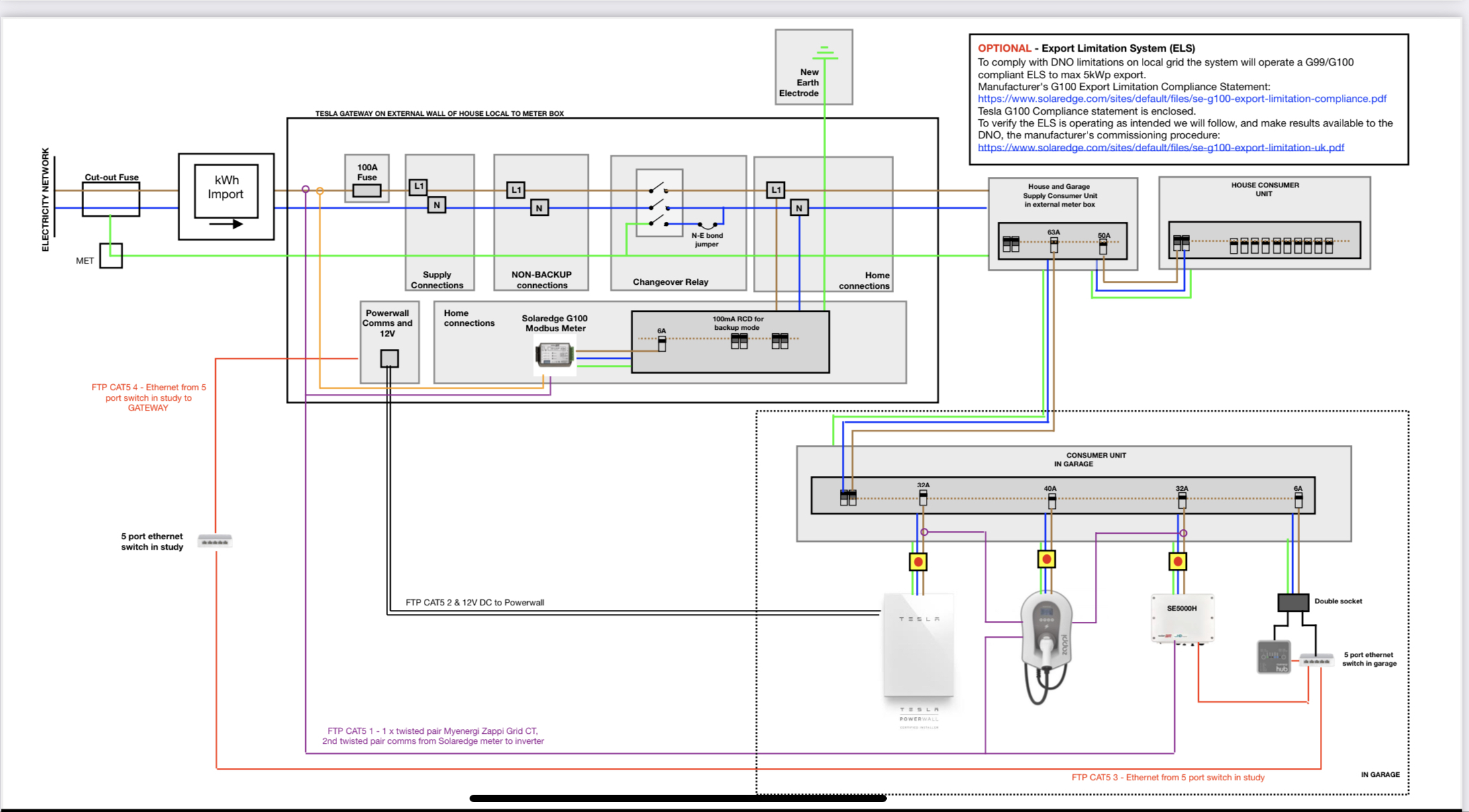
Task: Click the Powerwall Comms and 12V terminal square
Action: click(x=389, y=359)
